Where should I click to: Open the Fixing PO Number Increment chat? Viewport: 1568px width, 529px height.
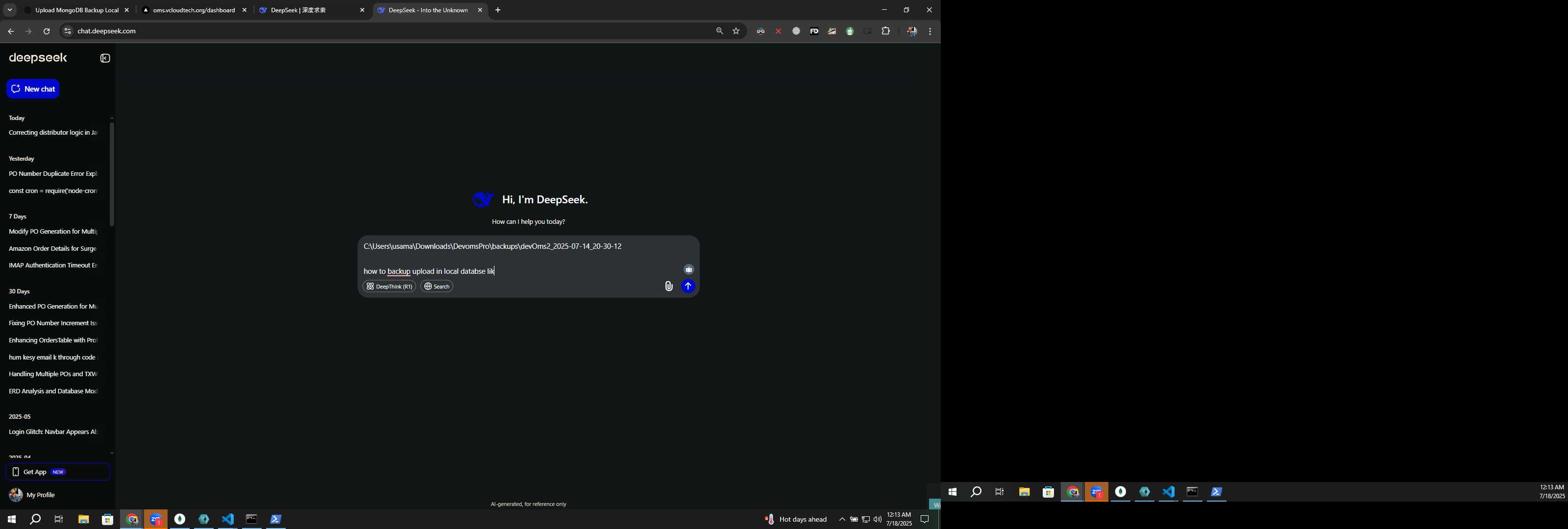53,323
